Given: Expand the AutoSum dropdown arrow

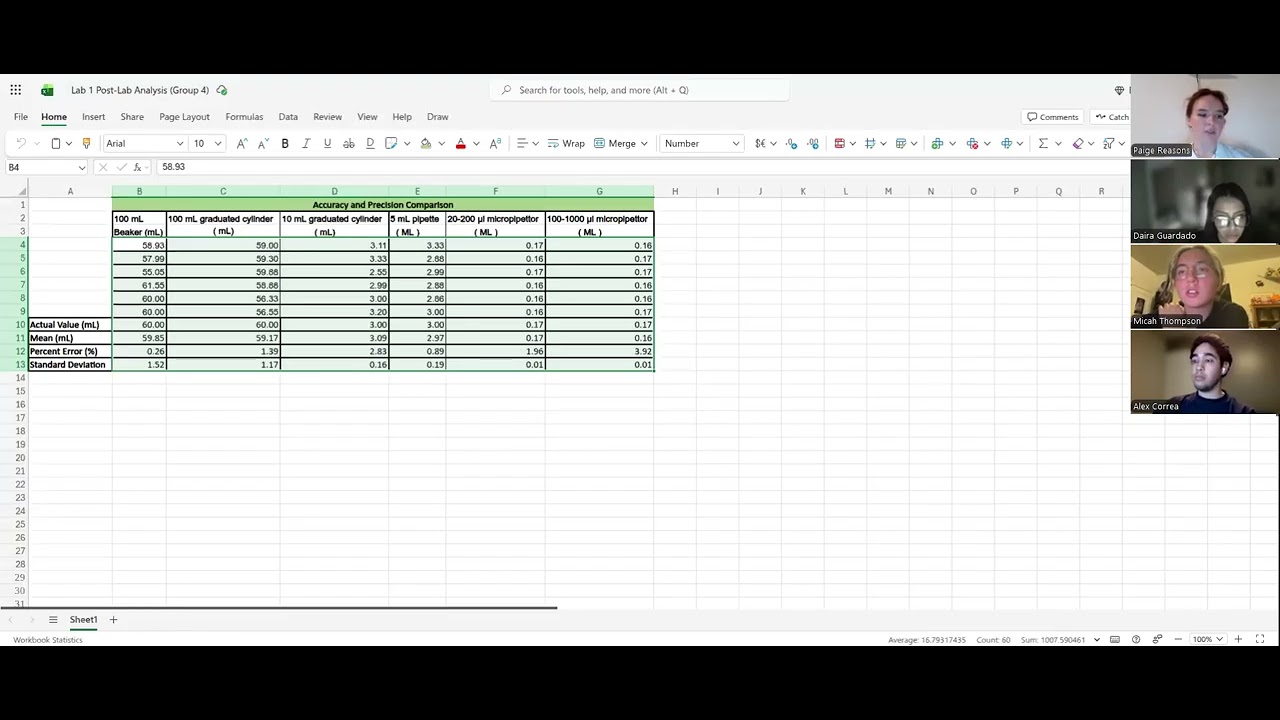Looking at the screenshot, I should click(x=1057, y=144).
